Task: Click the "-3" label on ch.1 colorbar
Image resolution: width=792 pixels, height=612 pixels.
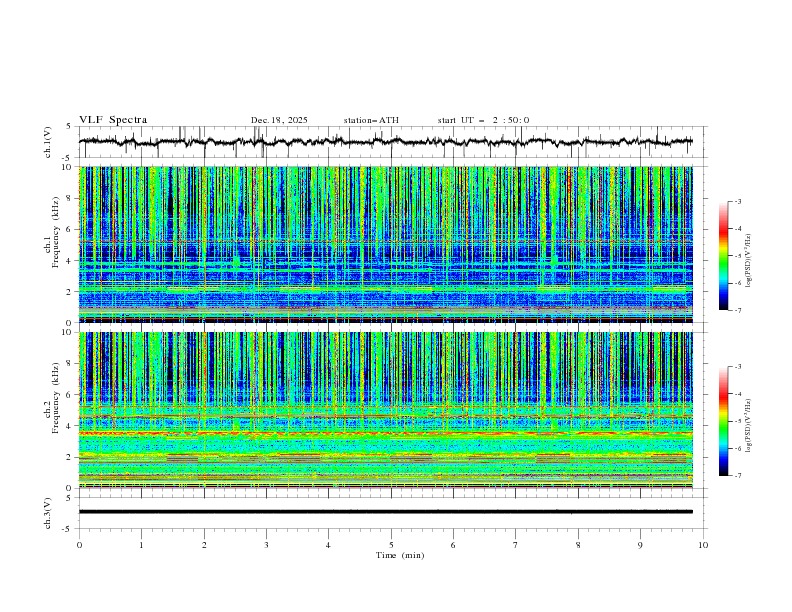Action: pos(738,201)
